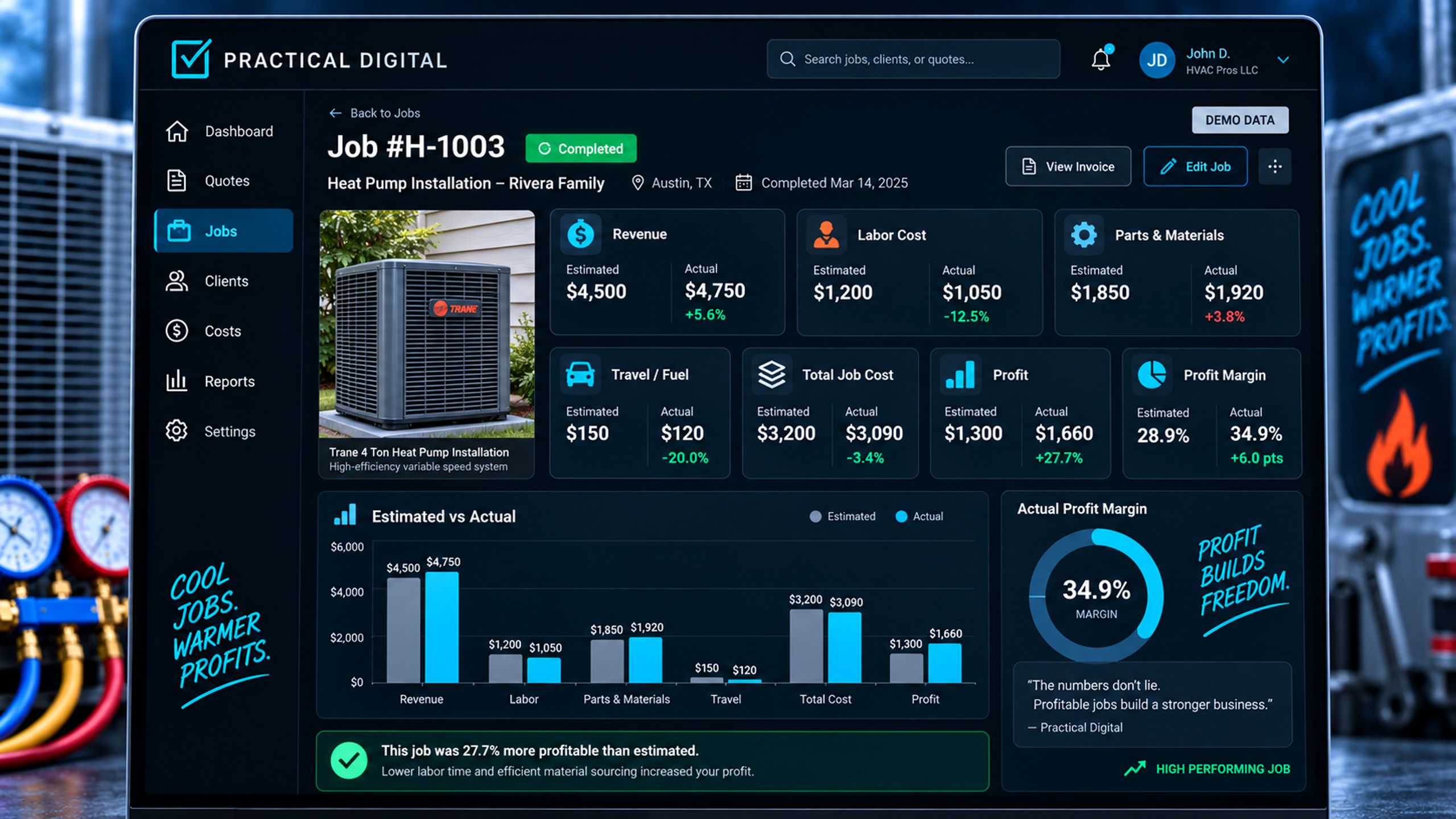Click the "+27.7%" profit change value
Viewport: 1456px width, 819px height.
click(1059, 458)
